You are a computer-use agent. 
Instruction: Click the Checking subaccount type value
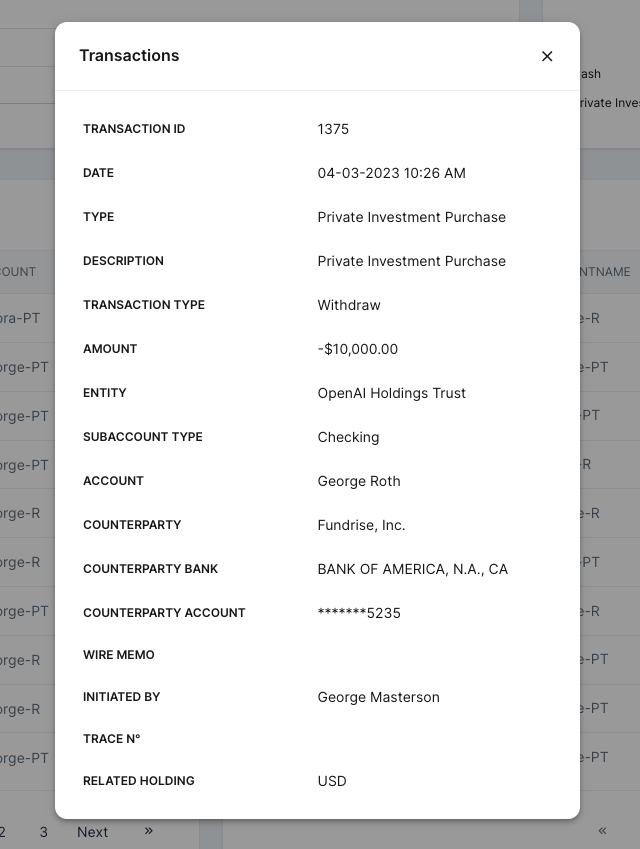click(348, 437)
